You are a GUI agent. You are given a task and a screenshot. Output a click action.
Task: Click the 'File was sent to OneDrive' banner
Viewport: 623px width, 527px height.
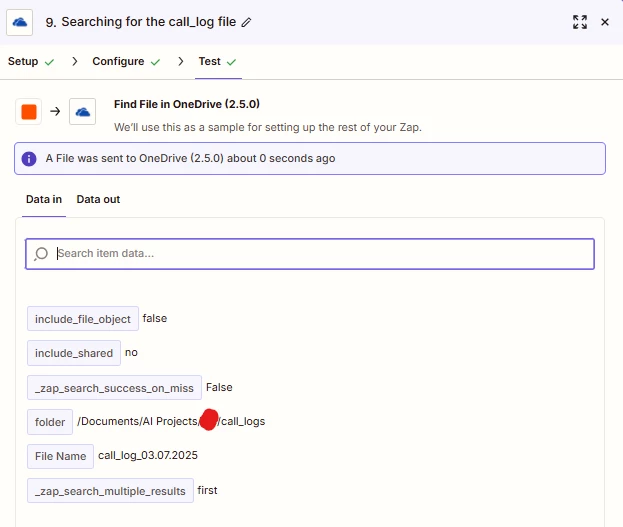click(310, 159)
